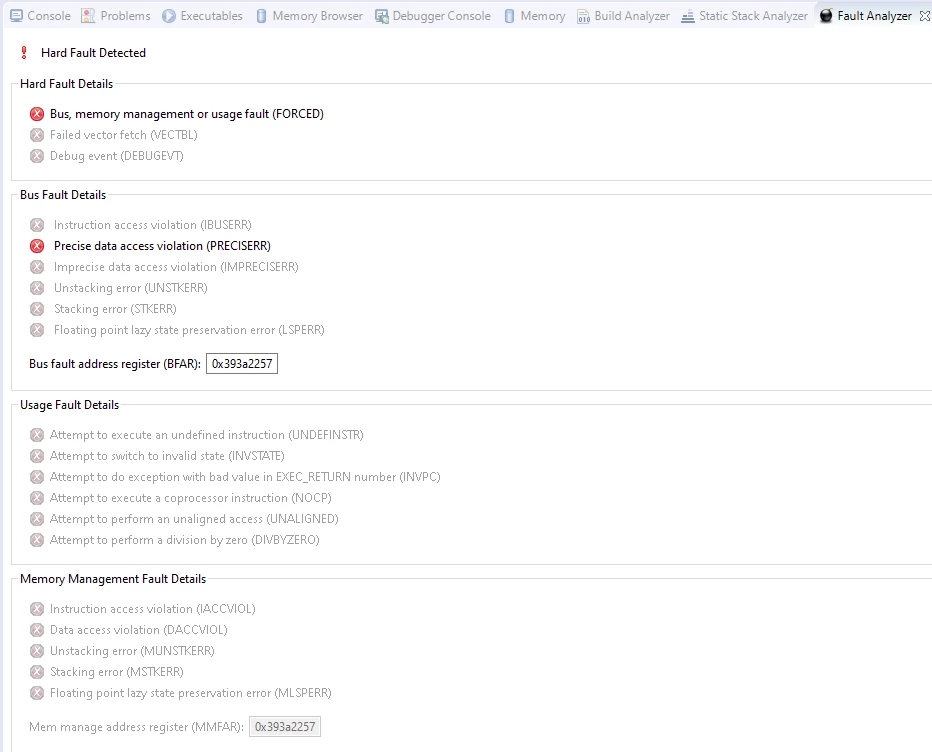Select 'Bus, memory management or usage fault (FORCED)'
This screenshot has width=932, height=752.
click(187, 114)
